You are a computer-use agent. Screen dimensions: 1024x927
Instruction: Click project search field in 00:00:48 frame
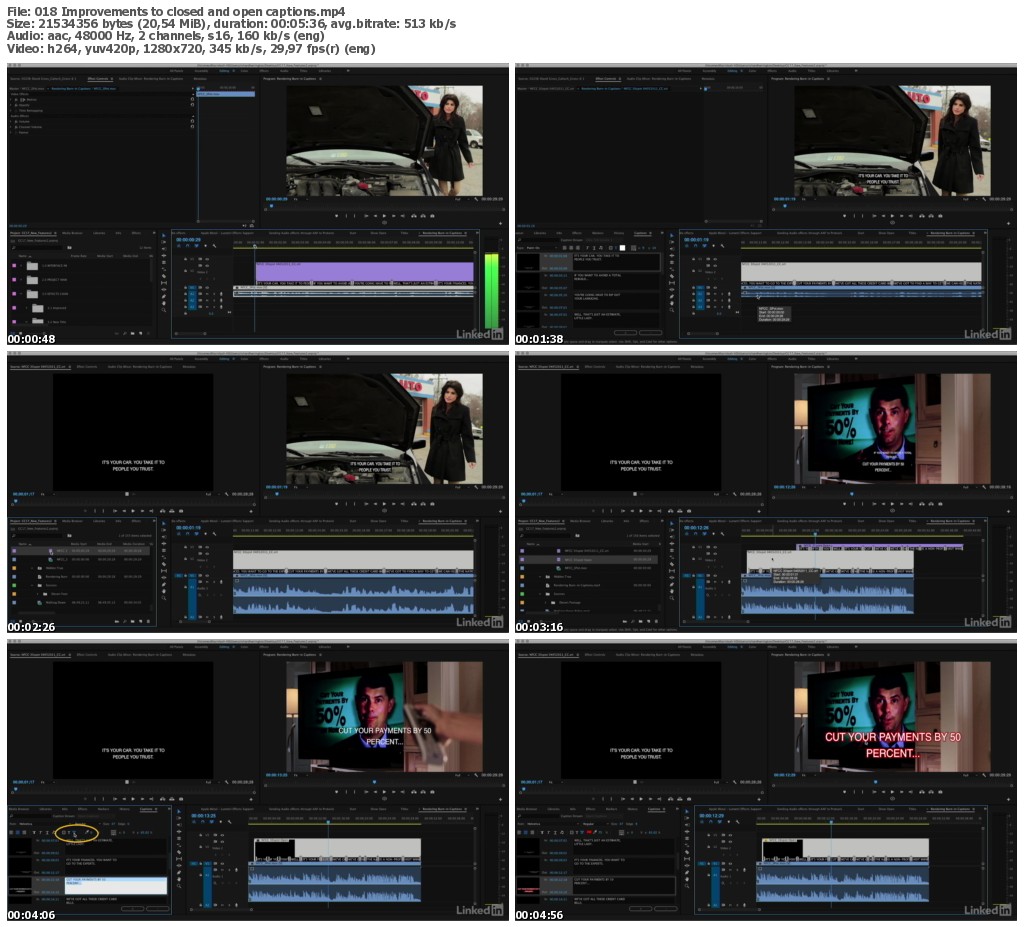coord(37,248)
